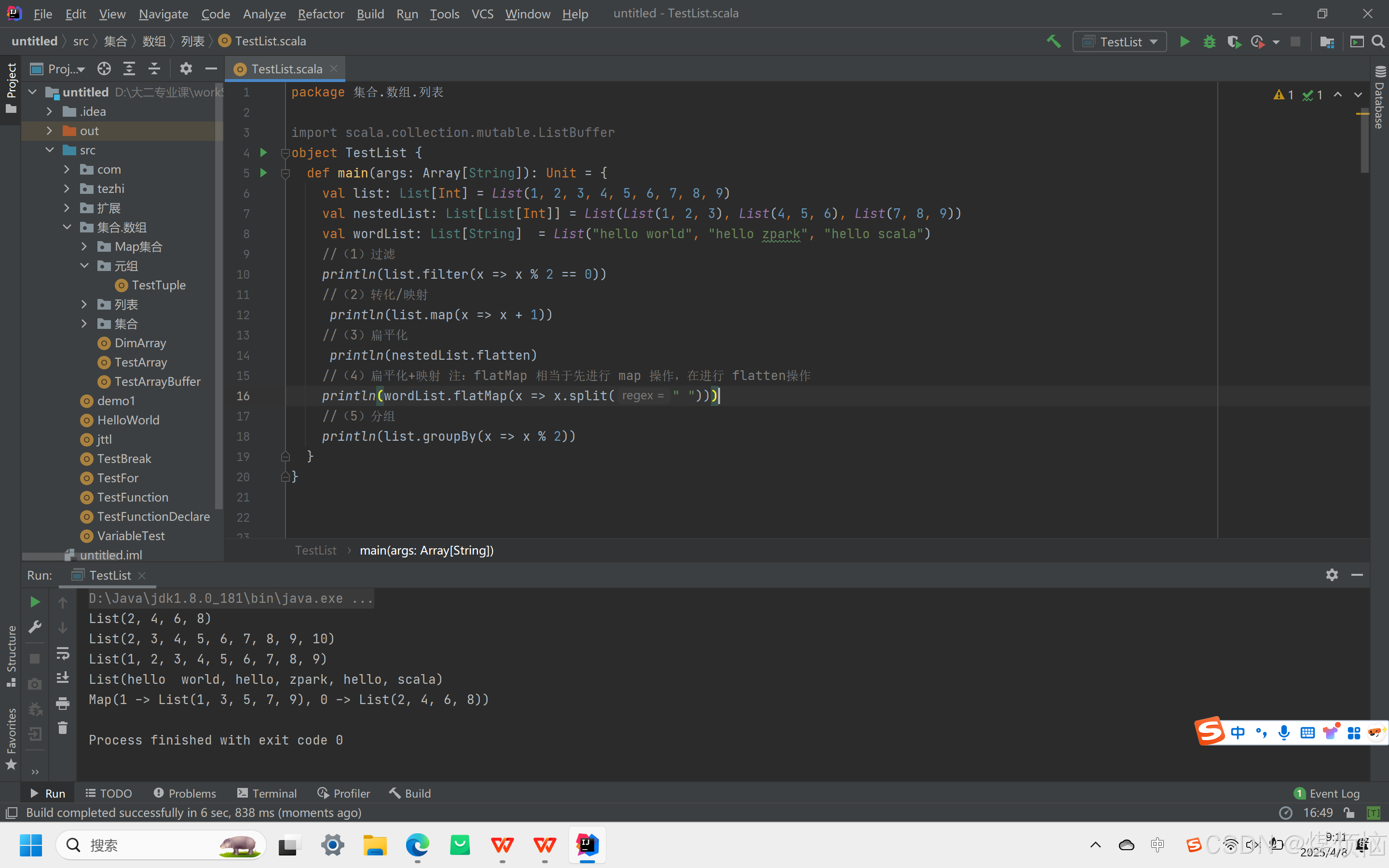Viewport: 1389px width, 868px height.
Task: Click Select Opened File target icon
Action: click(x=104, y=69)
